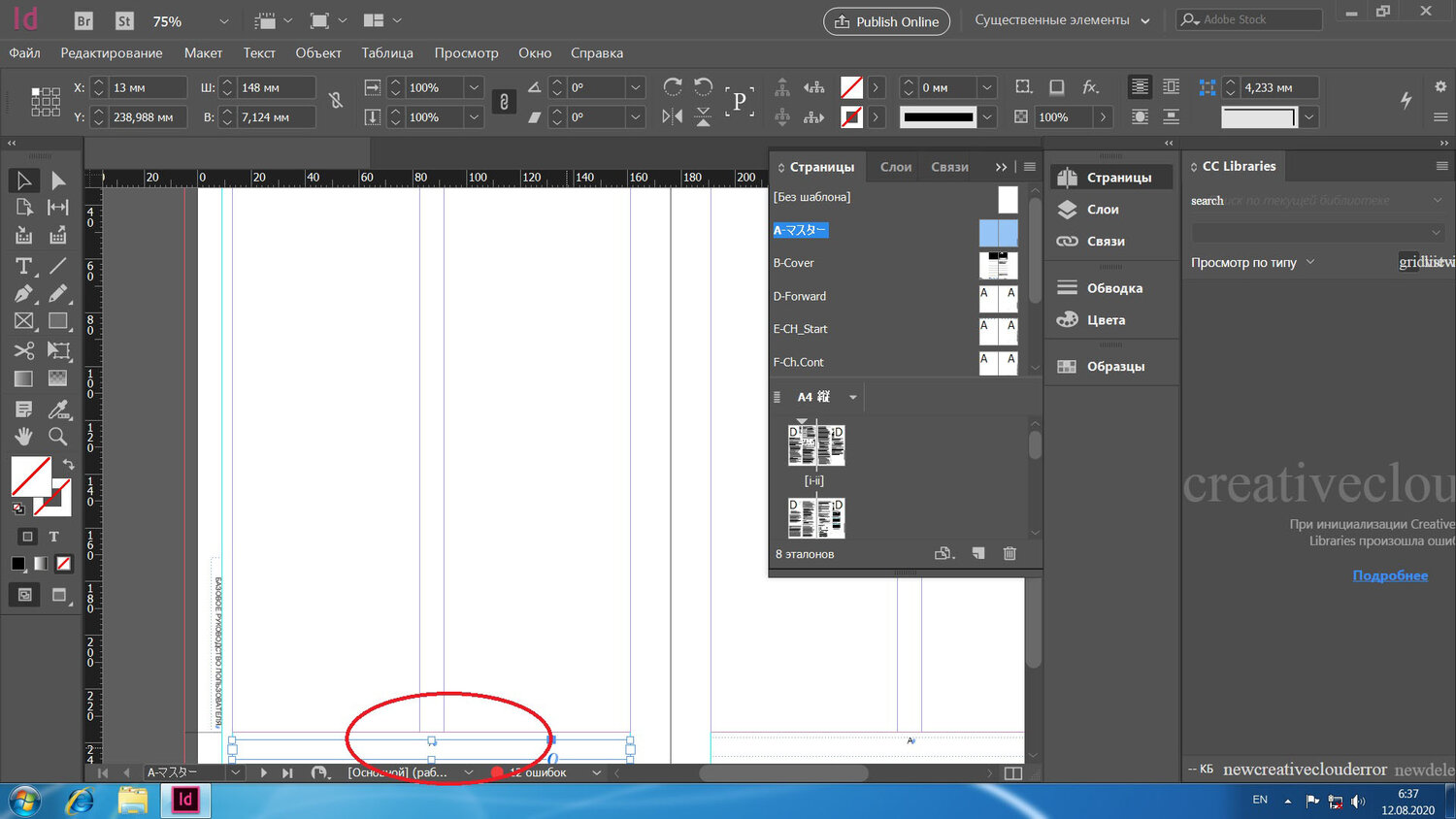Select the Scissors tool
Viewport: 1456px width, 819px height.
pos(24,350)
